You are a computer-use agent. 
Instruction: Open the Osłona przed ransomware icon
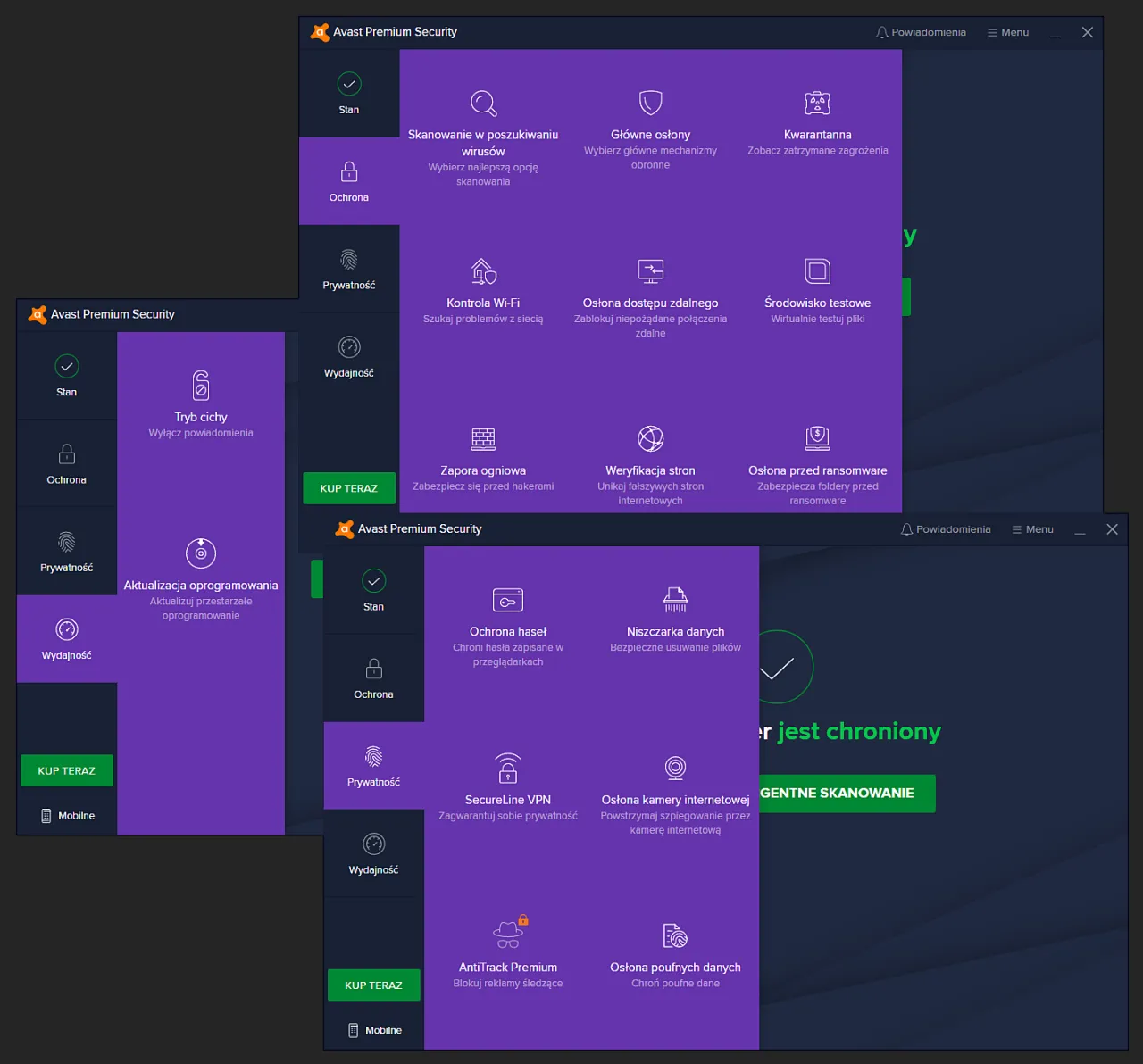pos(817,438)
